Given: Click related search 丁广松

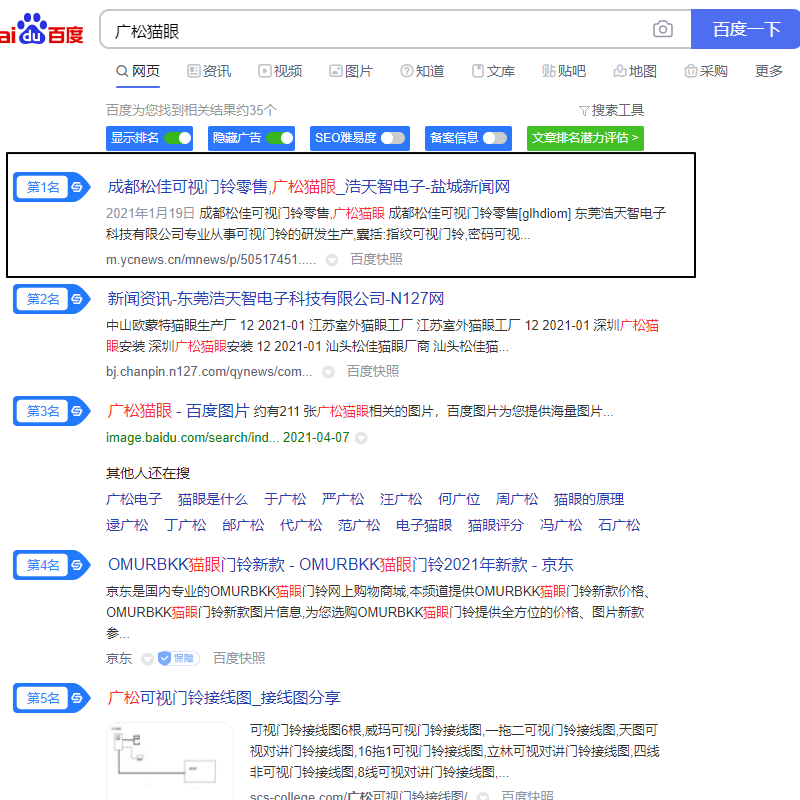Looking at the screenshot, I should point(185,525).
